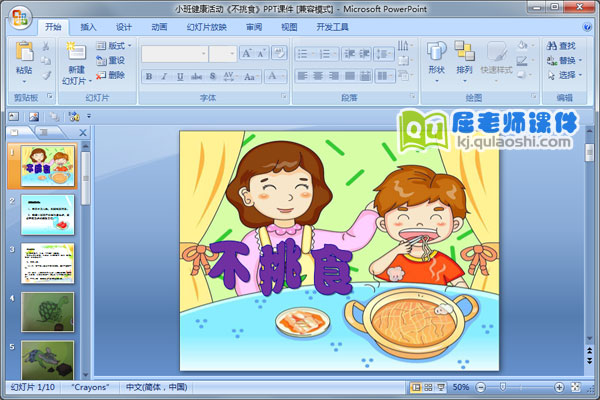Viewport: 600px width, 400px height.
Task: Switch to the Home (开始) tab
Action: tap(53, 27)
